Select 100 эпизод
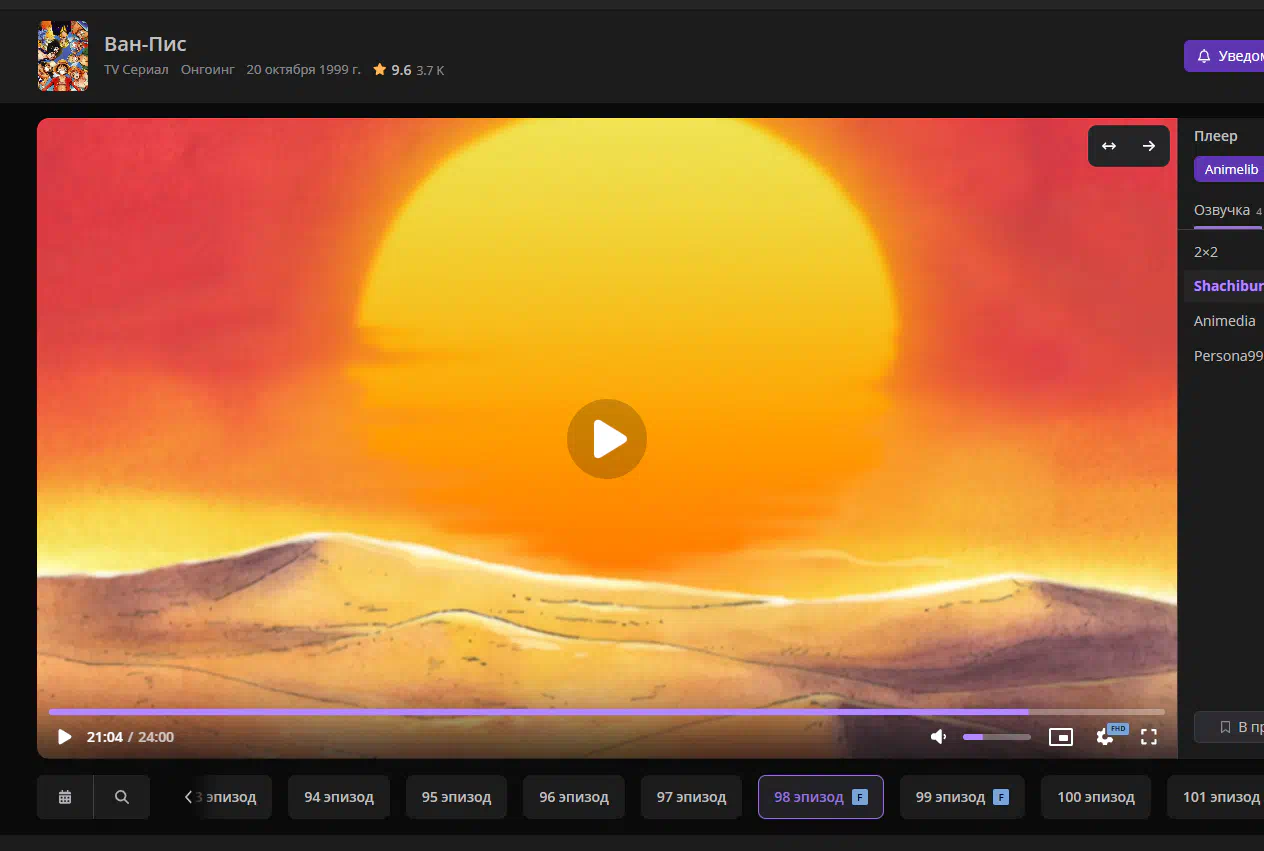This screenshot has height=851, width=1264. pyautogui.click(x=1096, y=797)
